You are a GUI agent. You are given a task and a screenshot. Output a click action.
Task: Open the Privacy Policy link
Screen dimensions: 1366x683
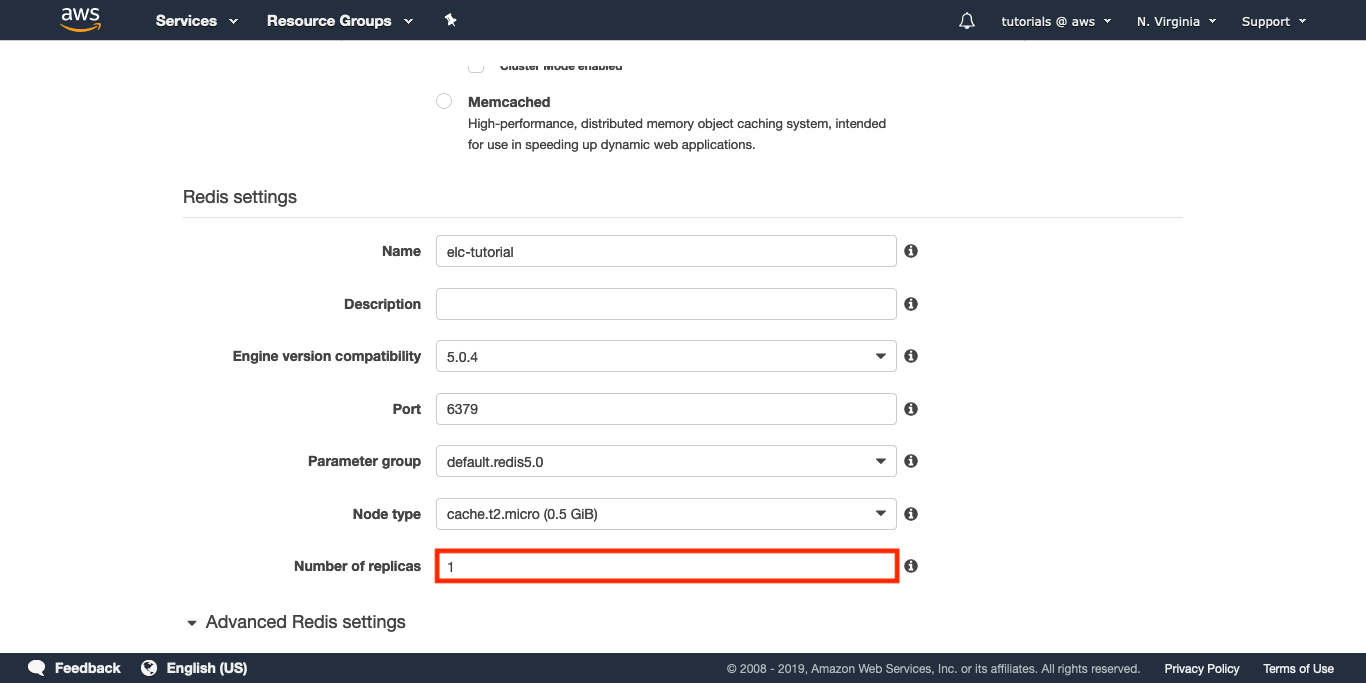tap(1201, 669)
